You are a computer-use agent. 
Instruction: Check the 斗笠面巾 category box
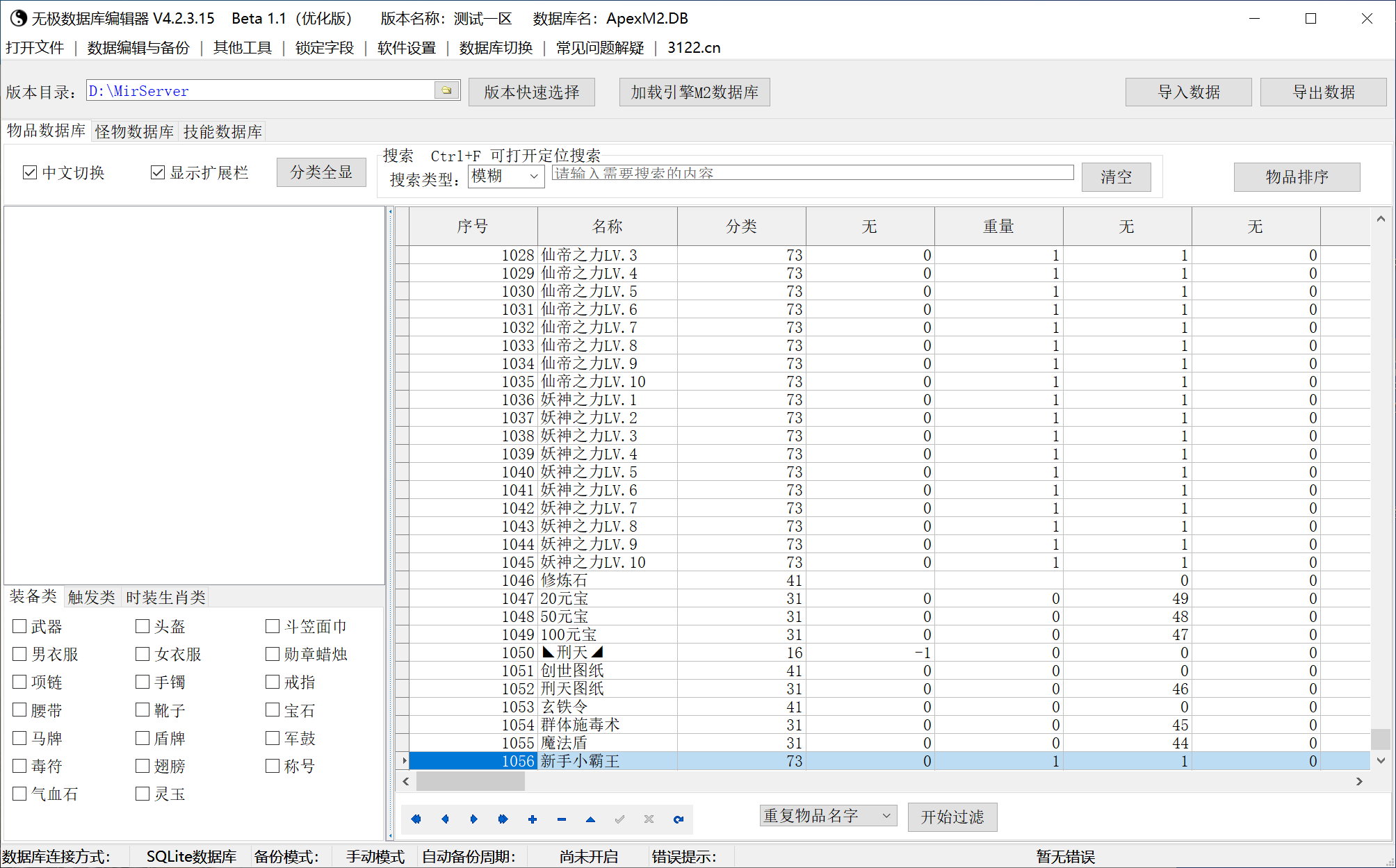click(x=273, y=626)
